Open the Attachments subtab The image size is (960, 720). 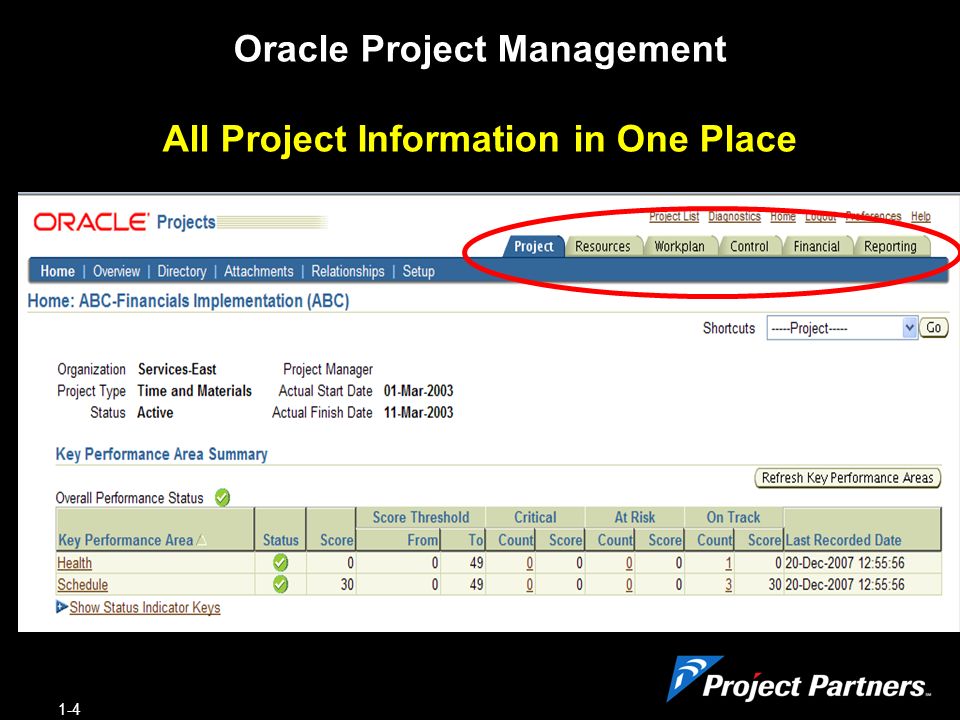click(x=258, y=271)
